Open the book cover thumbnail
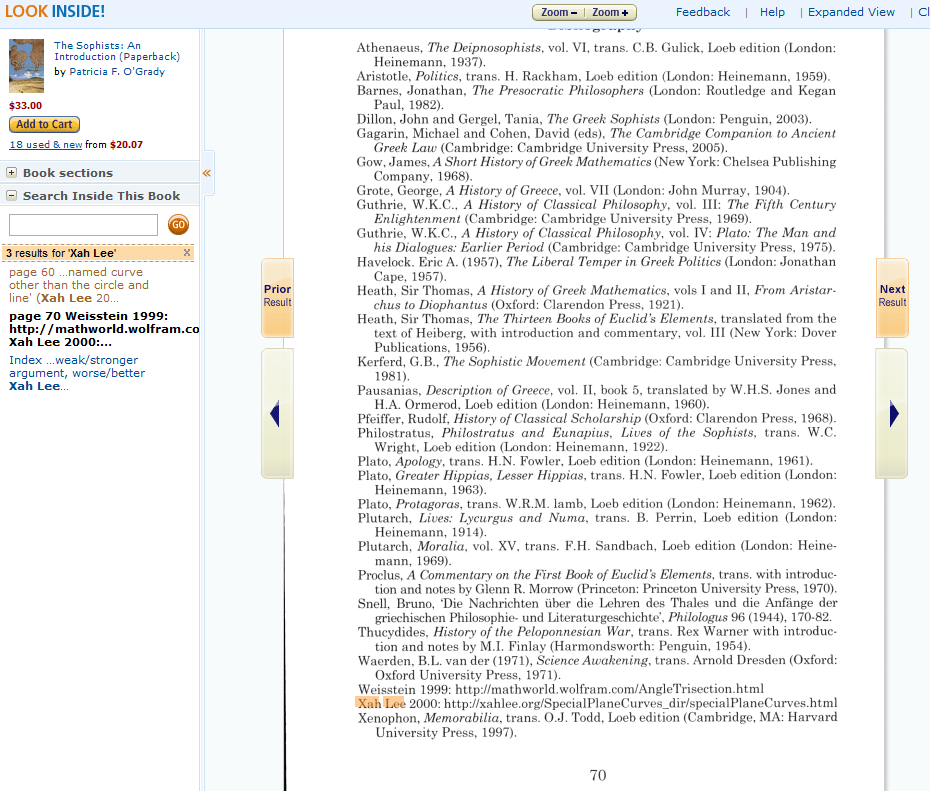The image size is (930, 791). click(x=26, y=66)
